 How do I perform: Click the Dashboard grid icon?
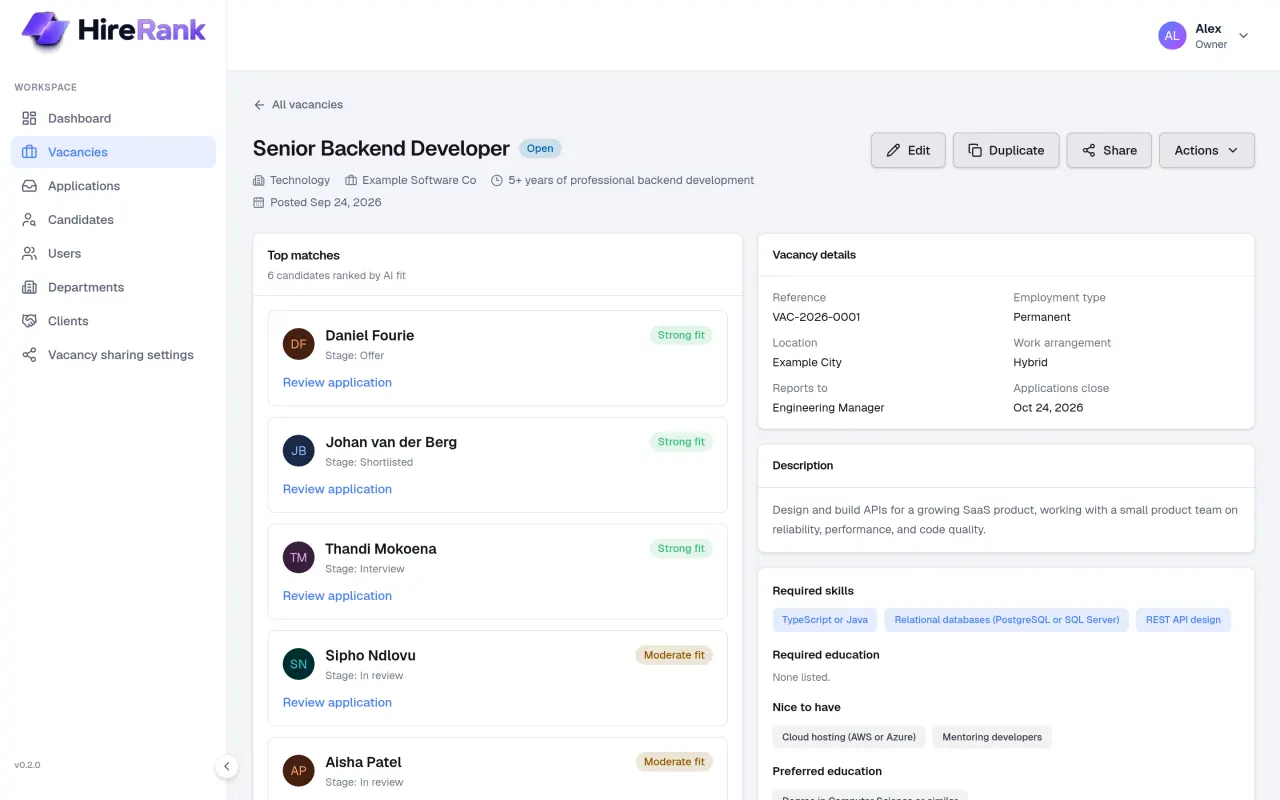[x=29, y=118]
